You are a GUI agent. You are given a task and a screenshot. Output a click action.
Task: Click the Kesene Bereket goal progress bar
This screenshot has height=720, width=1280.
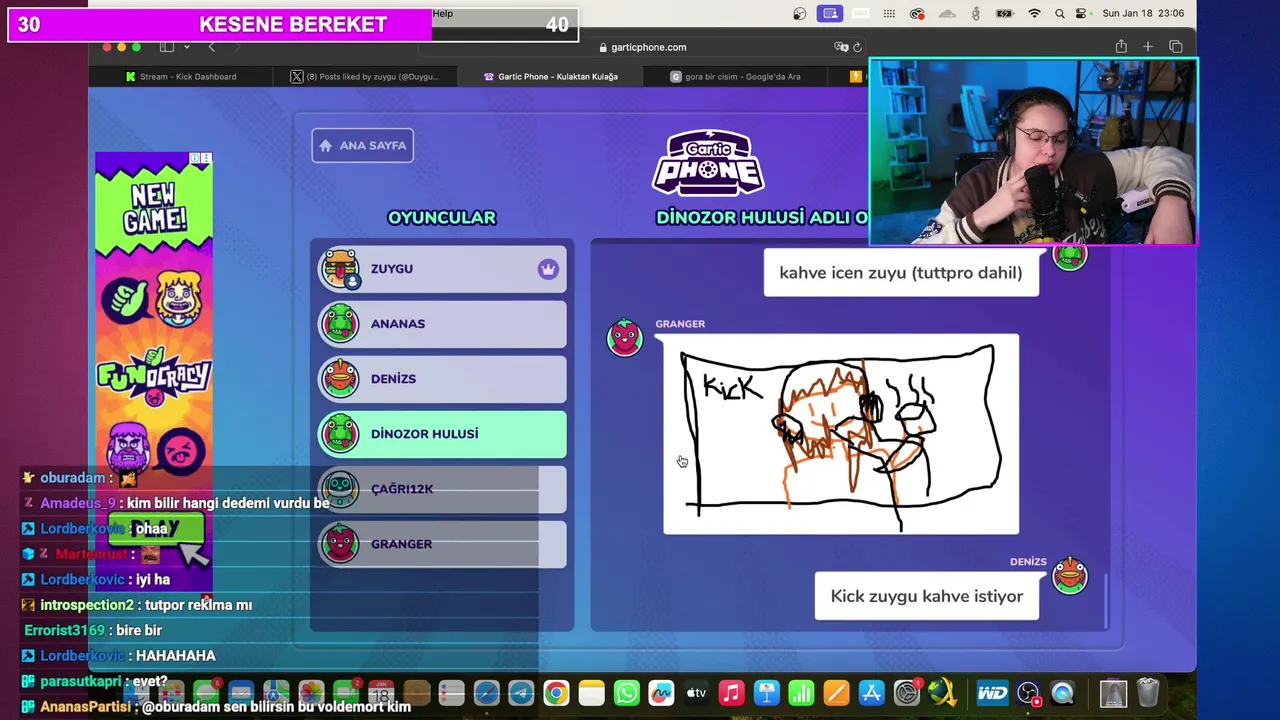tap(293, 25)
